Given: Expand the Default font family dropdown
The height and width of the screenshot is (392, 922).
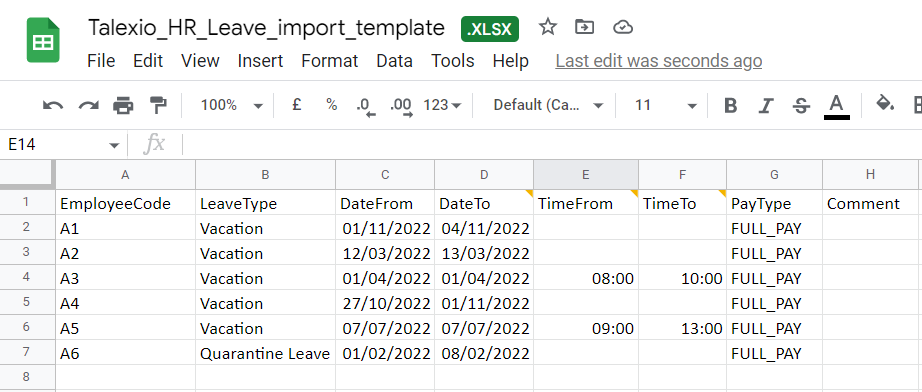Looking at the screenshot, I should pos(549,105).
